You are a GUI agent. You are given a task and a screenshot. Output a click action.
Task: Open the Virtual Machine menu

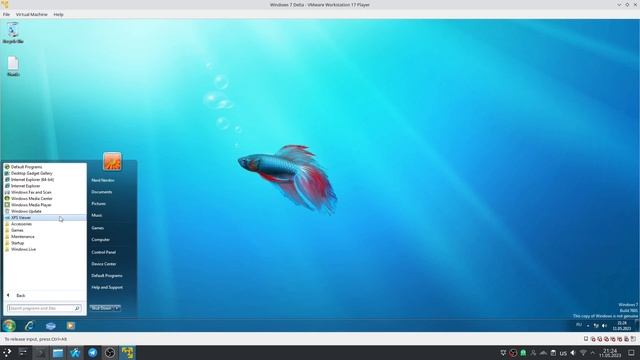tap(32, 14)
